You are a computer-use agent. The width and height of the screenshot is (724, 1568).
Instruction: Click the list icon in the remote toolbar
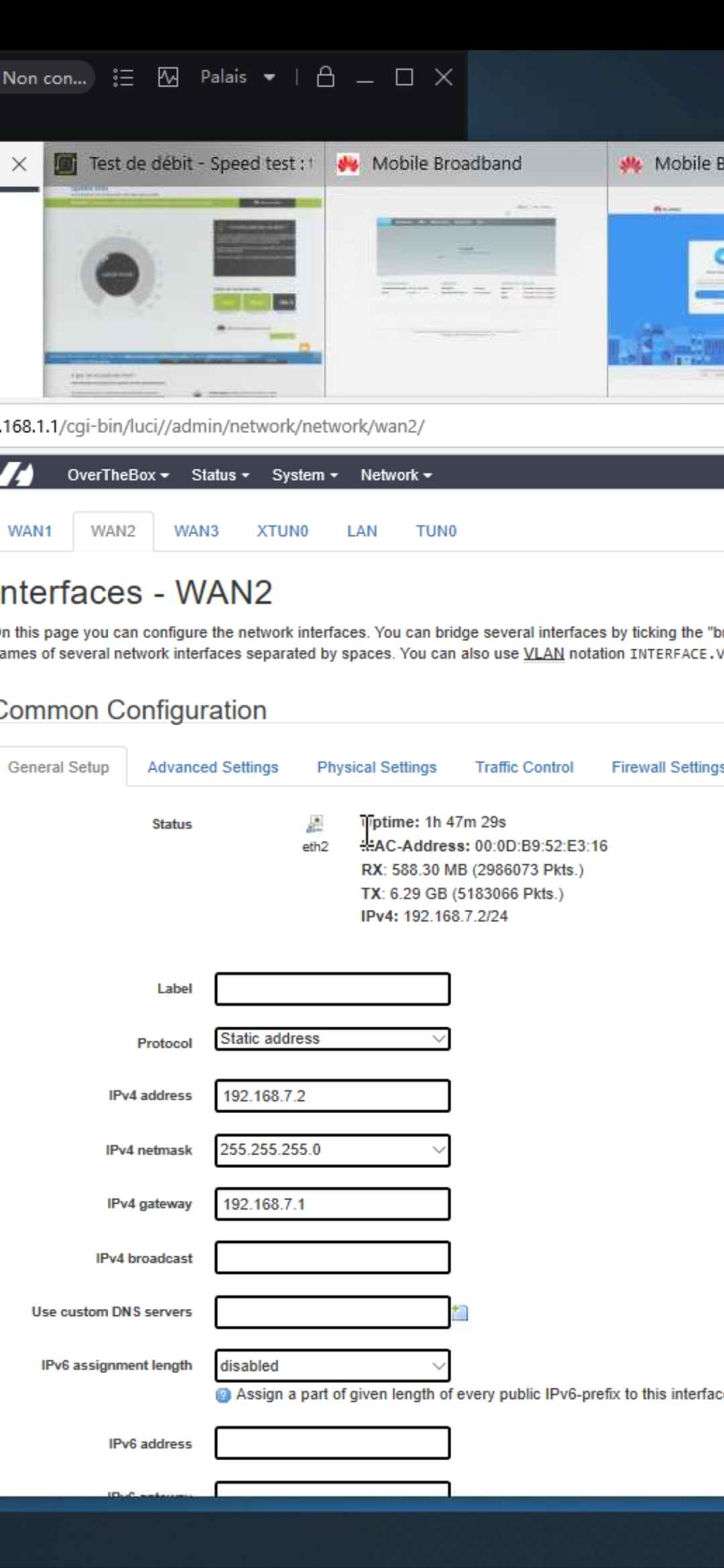point(123,78)
